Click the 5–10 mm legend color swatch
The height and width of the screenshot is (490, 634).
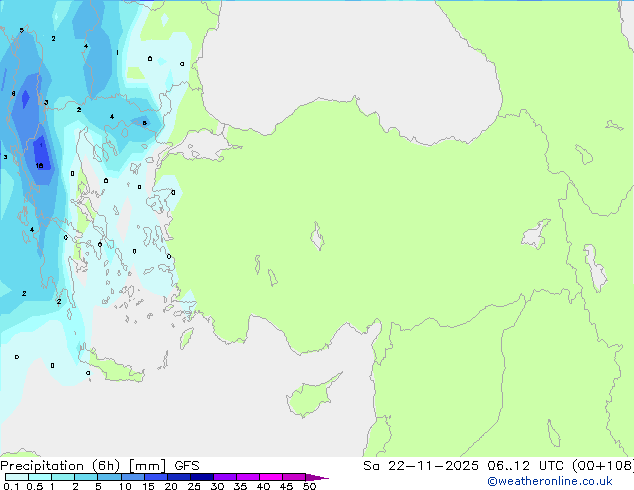(x=109, y=477)
